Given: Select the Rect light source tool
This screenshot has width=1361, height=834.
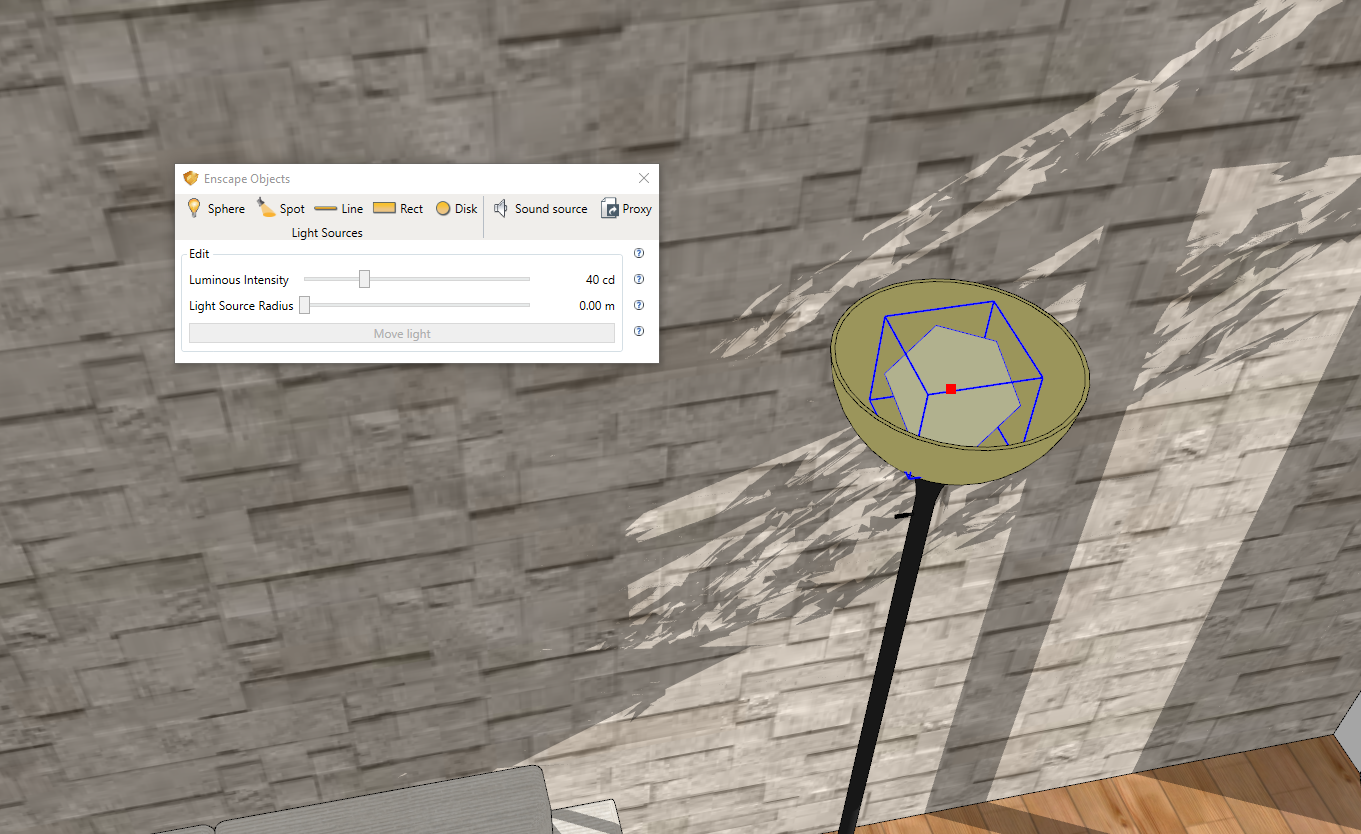Looking at the screenshot, I should tap(397, 208).
